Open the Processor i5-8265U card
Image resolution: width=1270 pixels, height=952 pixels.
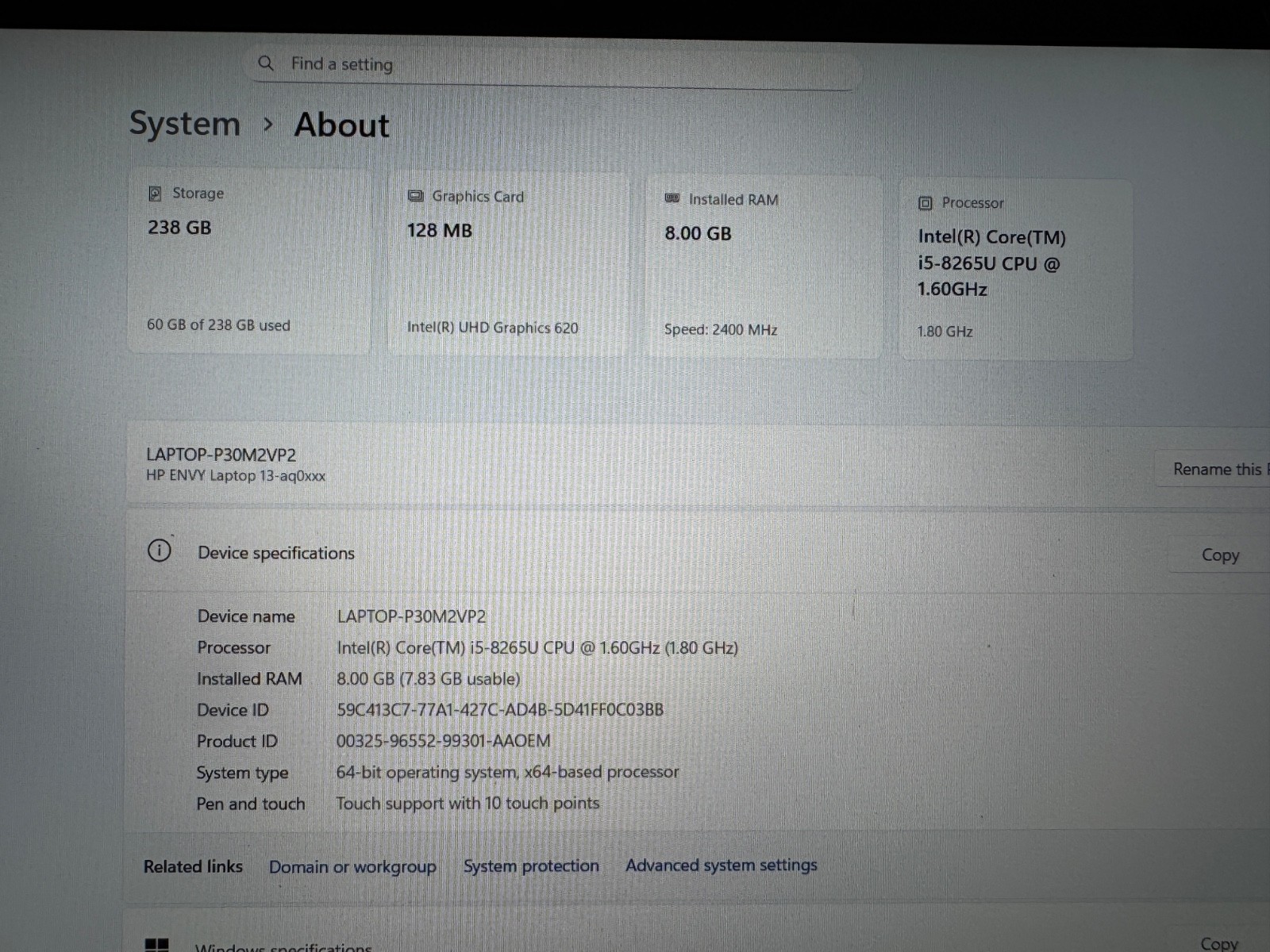(x=1016, y=270)
